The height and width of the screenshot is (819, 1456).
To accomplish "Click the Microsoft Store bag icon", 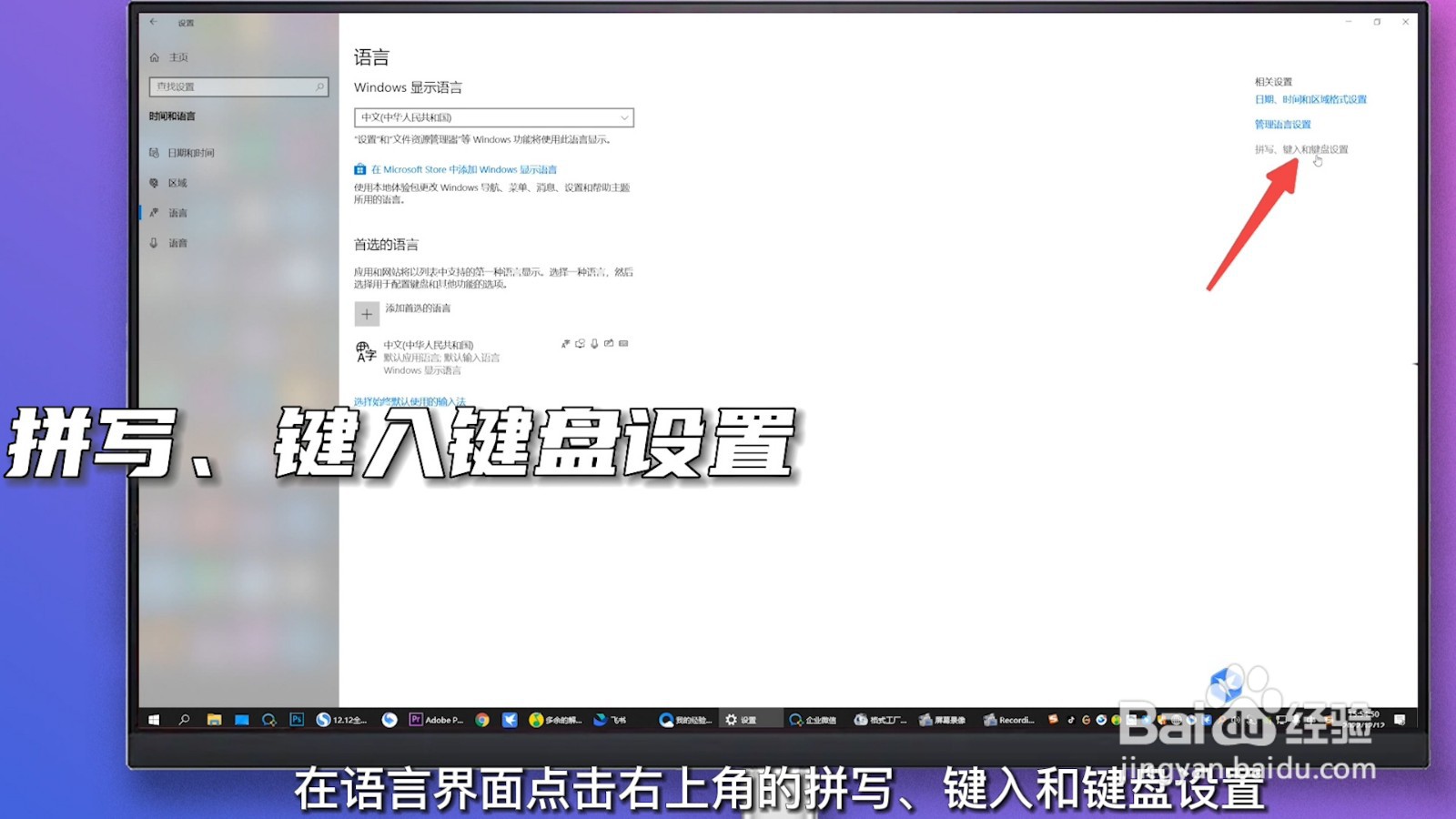I will pos(359,169).
